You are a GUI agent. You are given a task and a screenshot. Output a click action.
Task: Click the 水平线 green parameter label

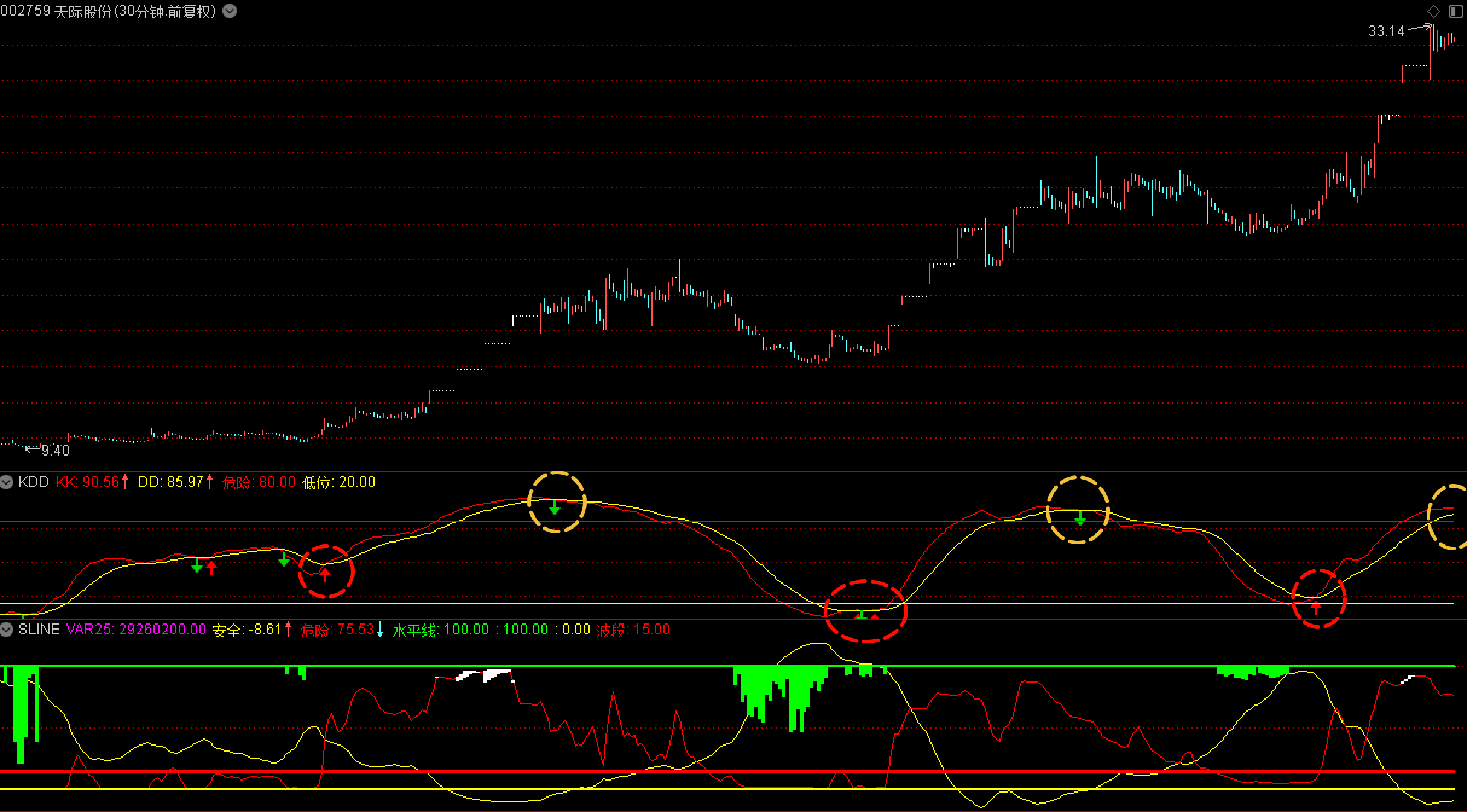coord(414,630)
